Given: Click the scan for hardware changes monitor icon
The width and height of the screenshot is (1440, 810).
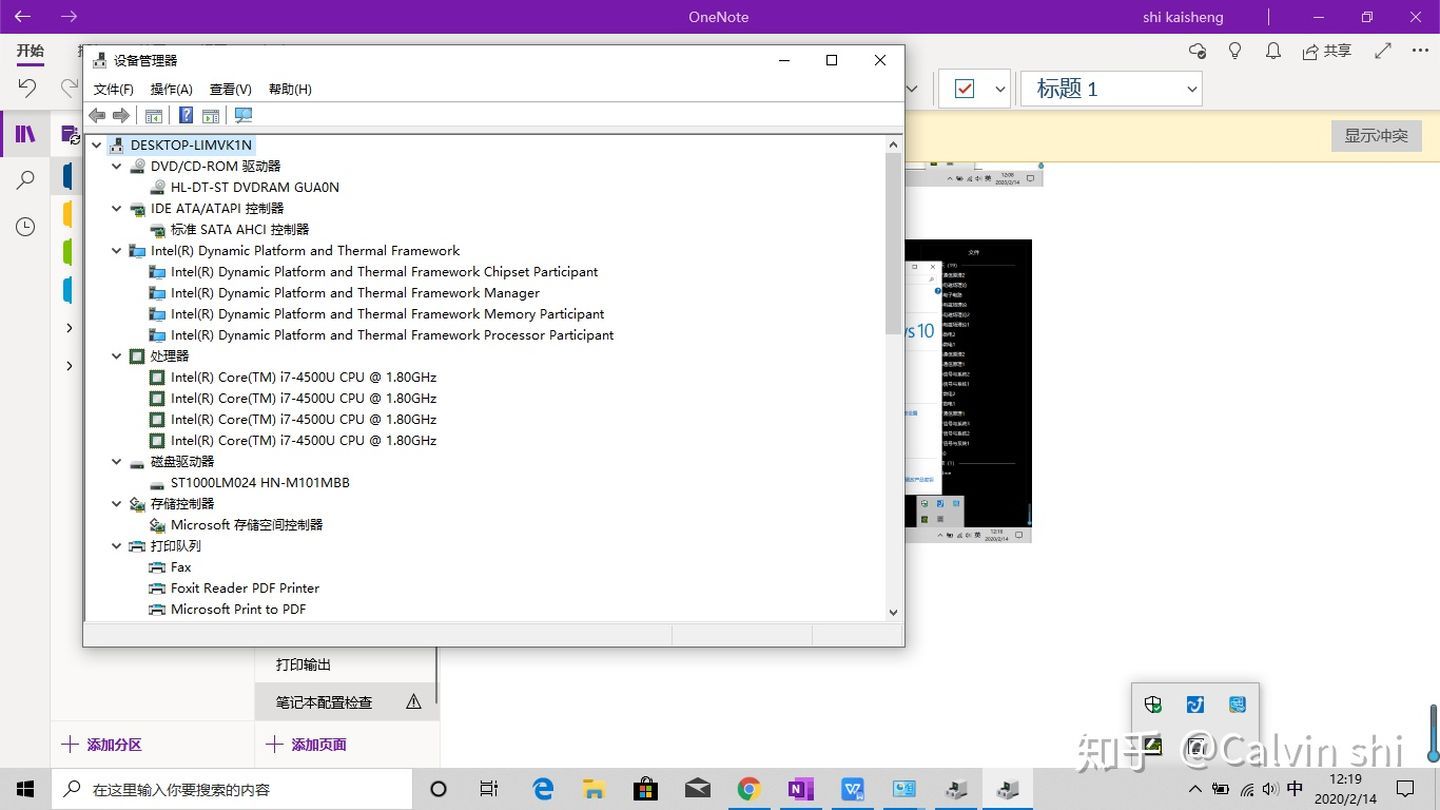Looking at the screenshot, I should click(243, 115).
